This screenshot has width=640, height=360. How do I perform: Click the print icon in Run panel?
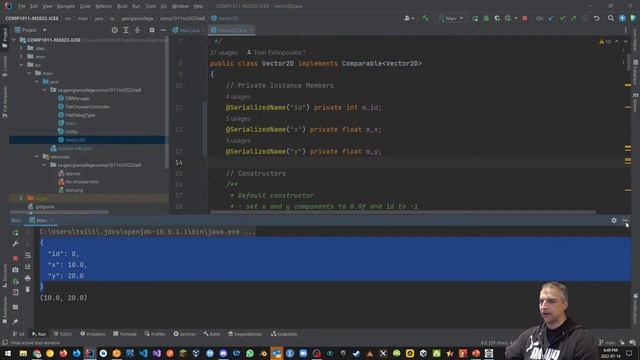coord(28,278)
